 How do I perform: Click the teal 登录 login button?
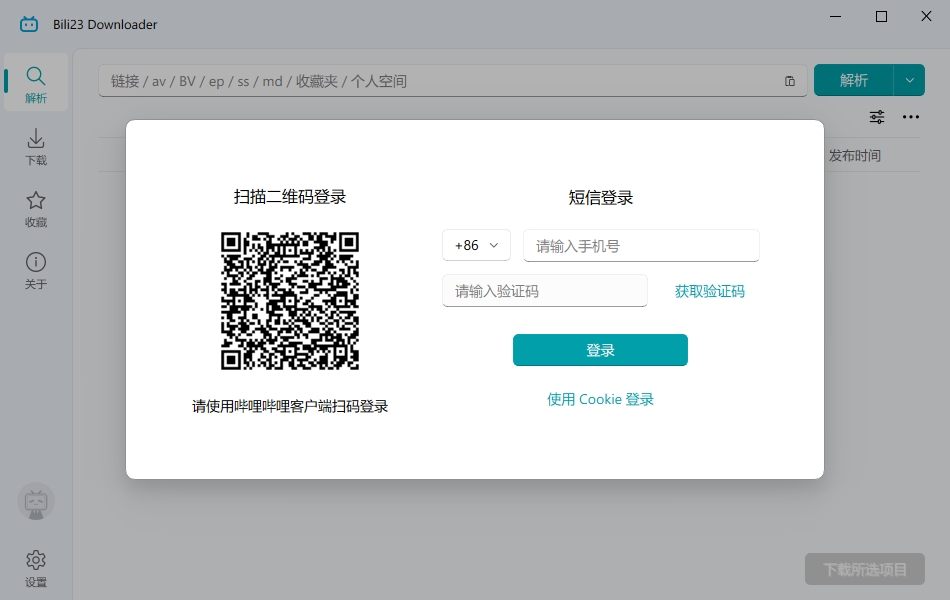point(600,350)
